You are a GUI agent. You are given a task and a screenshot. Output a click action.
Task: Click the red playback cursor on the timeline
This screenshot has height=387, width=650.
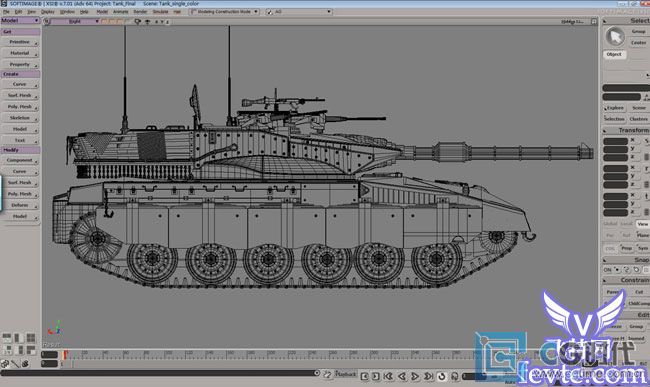tap(65, 355)
